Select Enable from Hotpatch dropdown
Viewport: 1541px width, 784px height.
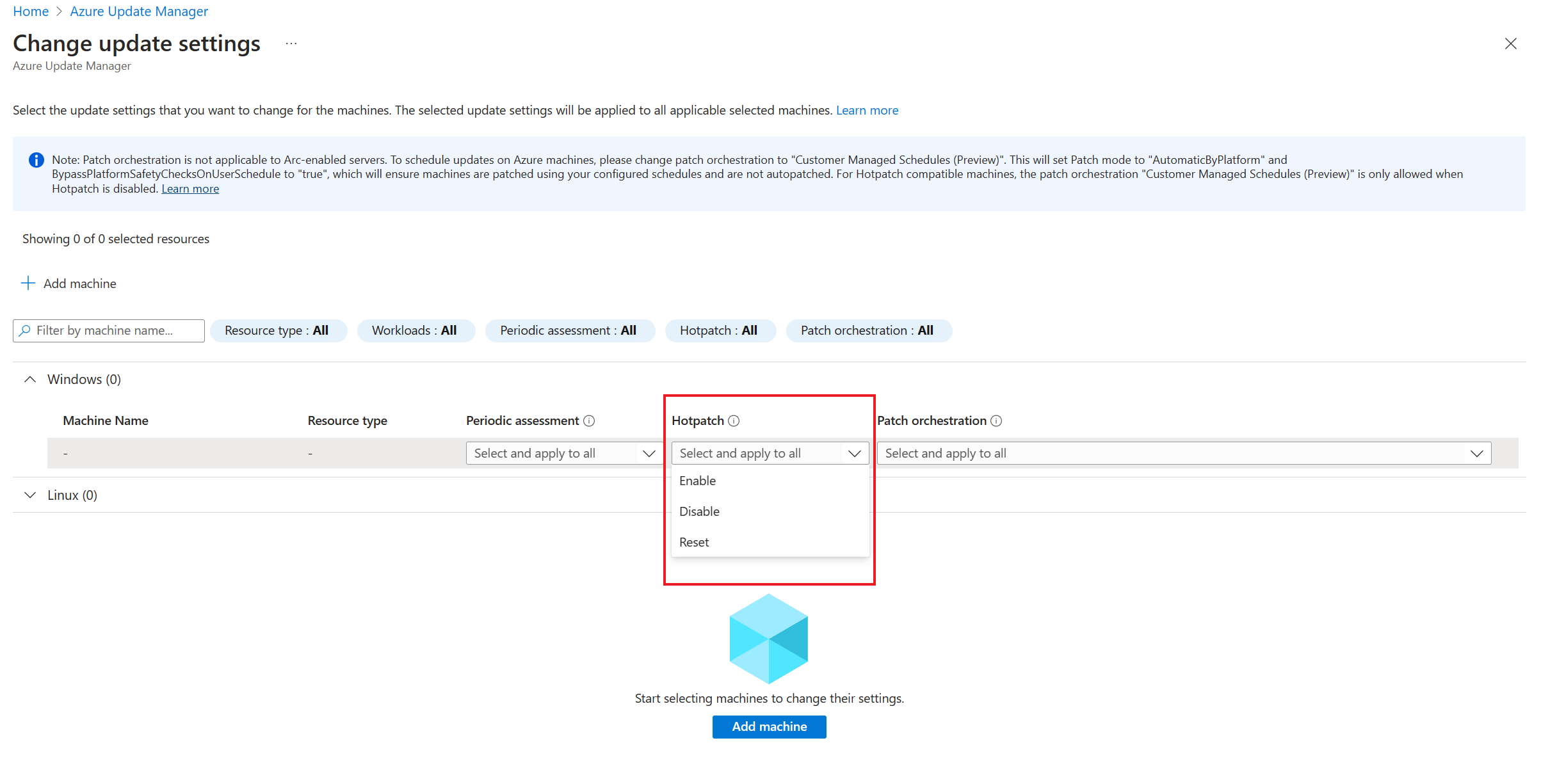pos(697,480)
